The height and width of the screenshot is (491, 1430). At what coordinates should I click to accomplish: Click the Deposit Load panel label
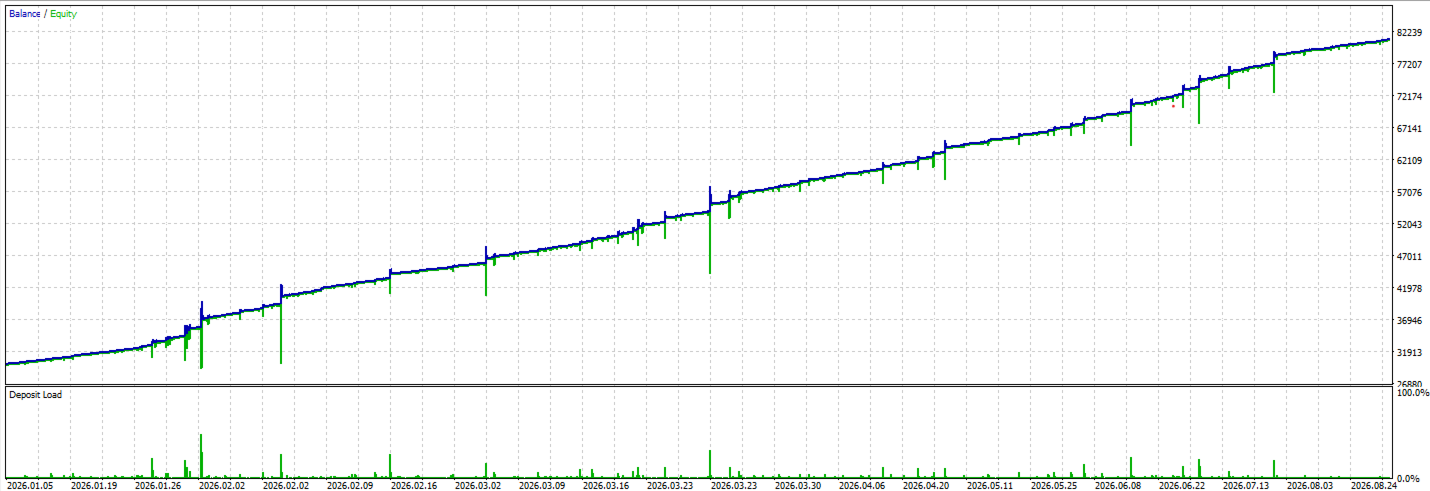[x=35, y=395]
